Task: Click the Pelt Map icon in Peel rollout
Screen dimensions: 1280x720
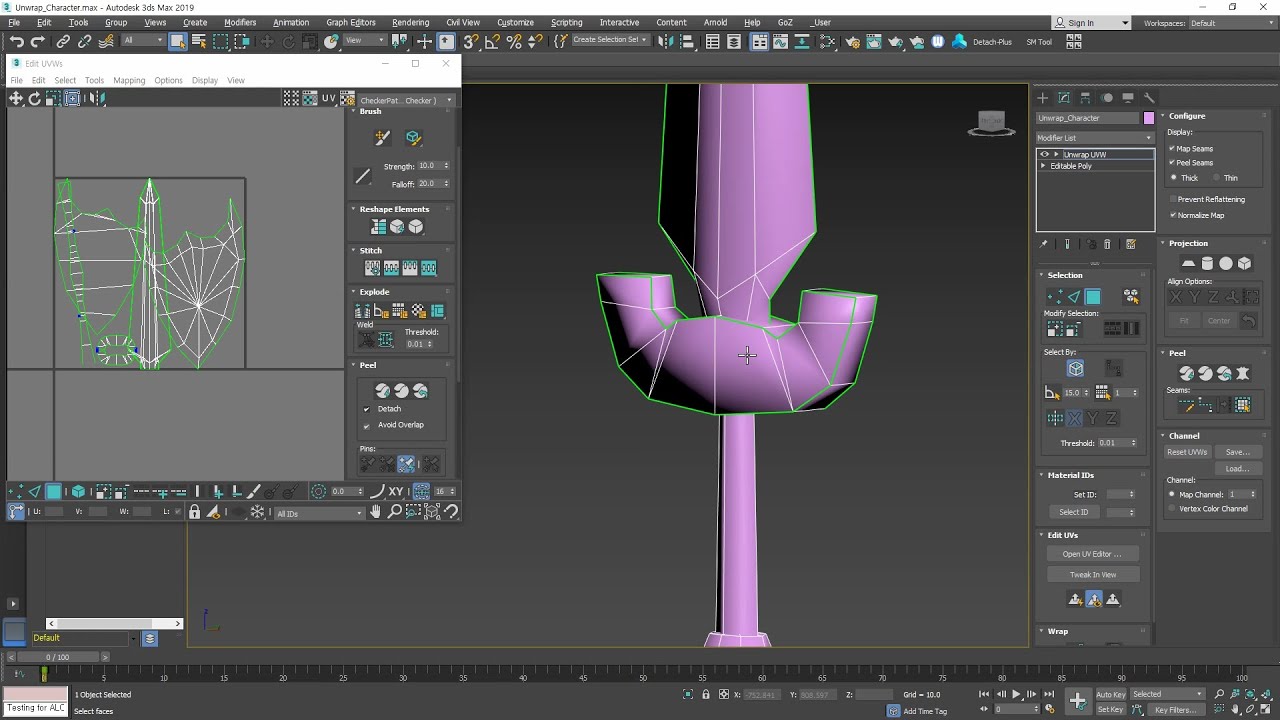Action: [1243, 373]
